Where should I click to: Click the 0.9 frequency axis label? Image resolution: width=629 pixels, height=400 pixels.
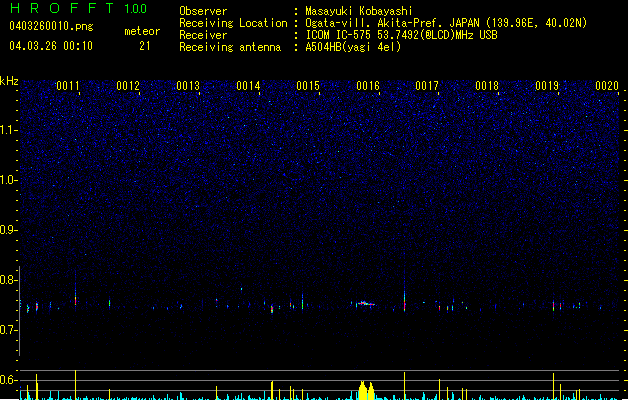pyautogui.click(x=9, y=230)
